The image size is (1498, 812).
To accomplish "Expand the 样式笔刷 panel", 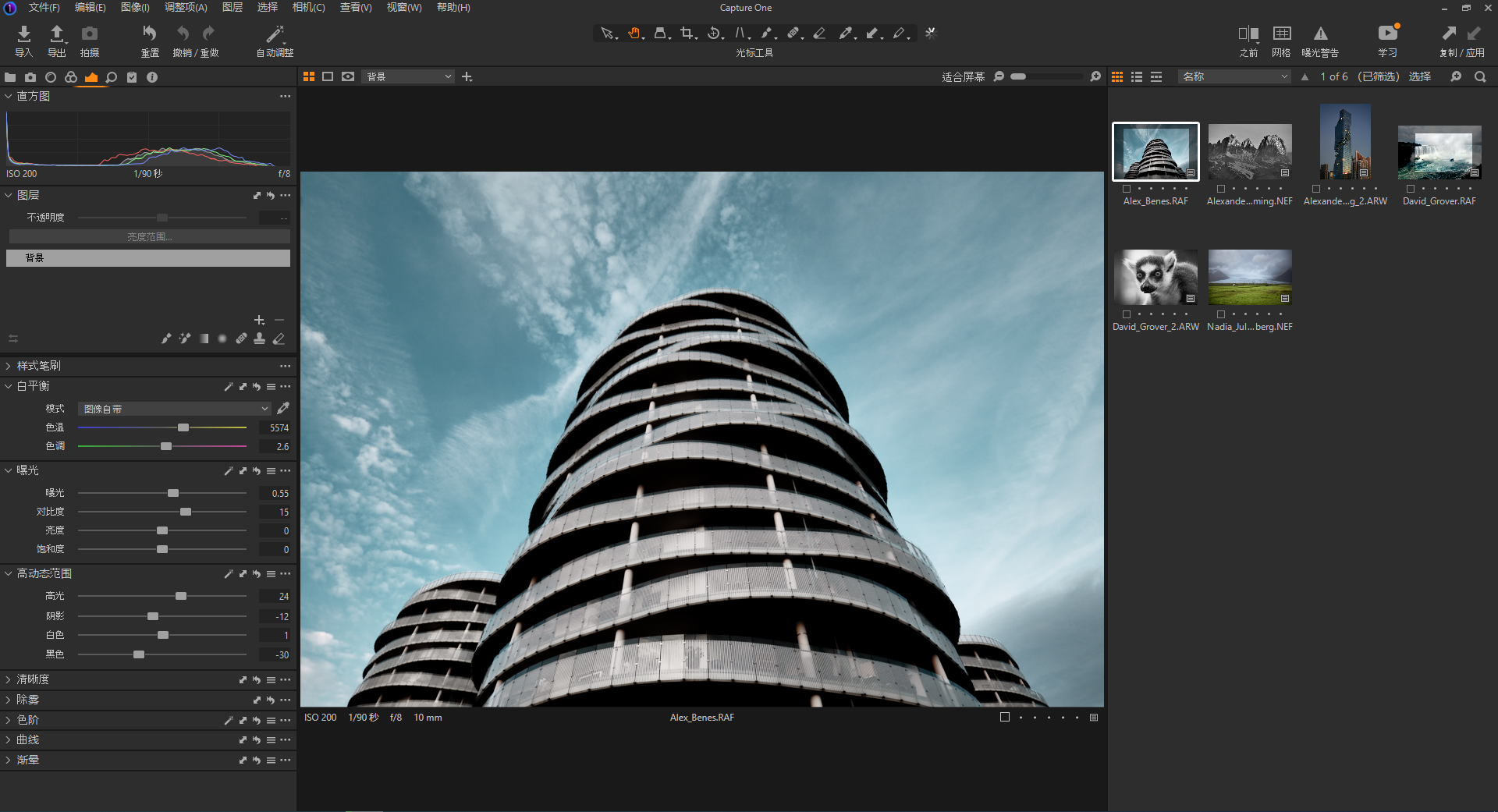I will 9,366.
